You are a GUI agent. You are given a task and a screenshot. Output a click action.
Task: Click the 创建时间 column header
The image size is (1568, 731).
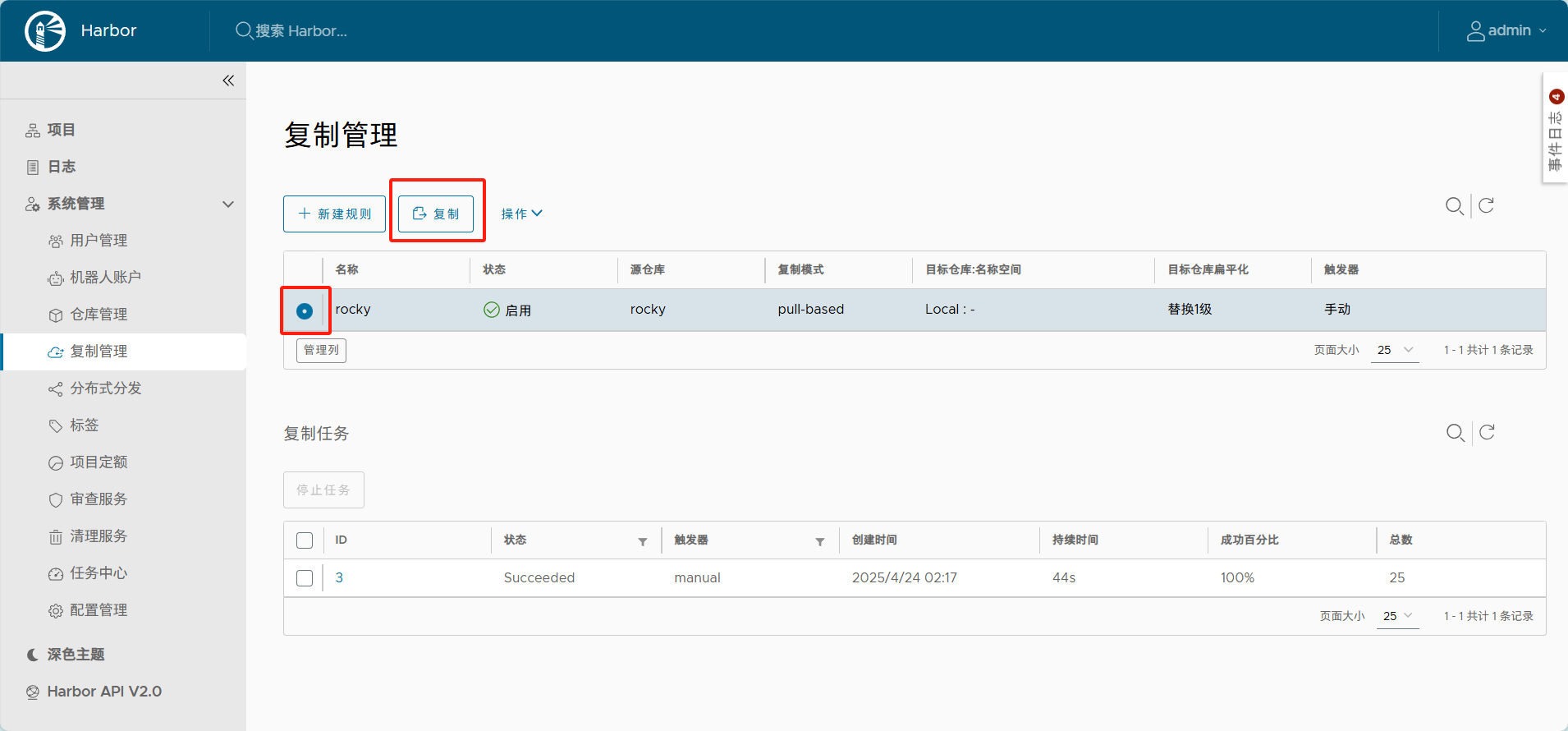[x=874, y=540]
